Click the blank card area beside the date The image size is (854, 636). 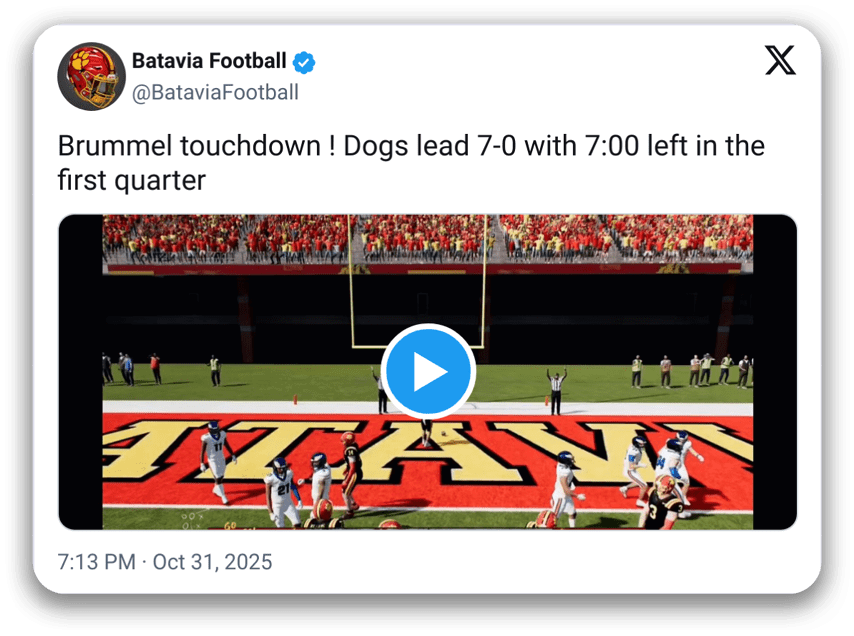pos(550,562)
